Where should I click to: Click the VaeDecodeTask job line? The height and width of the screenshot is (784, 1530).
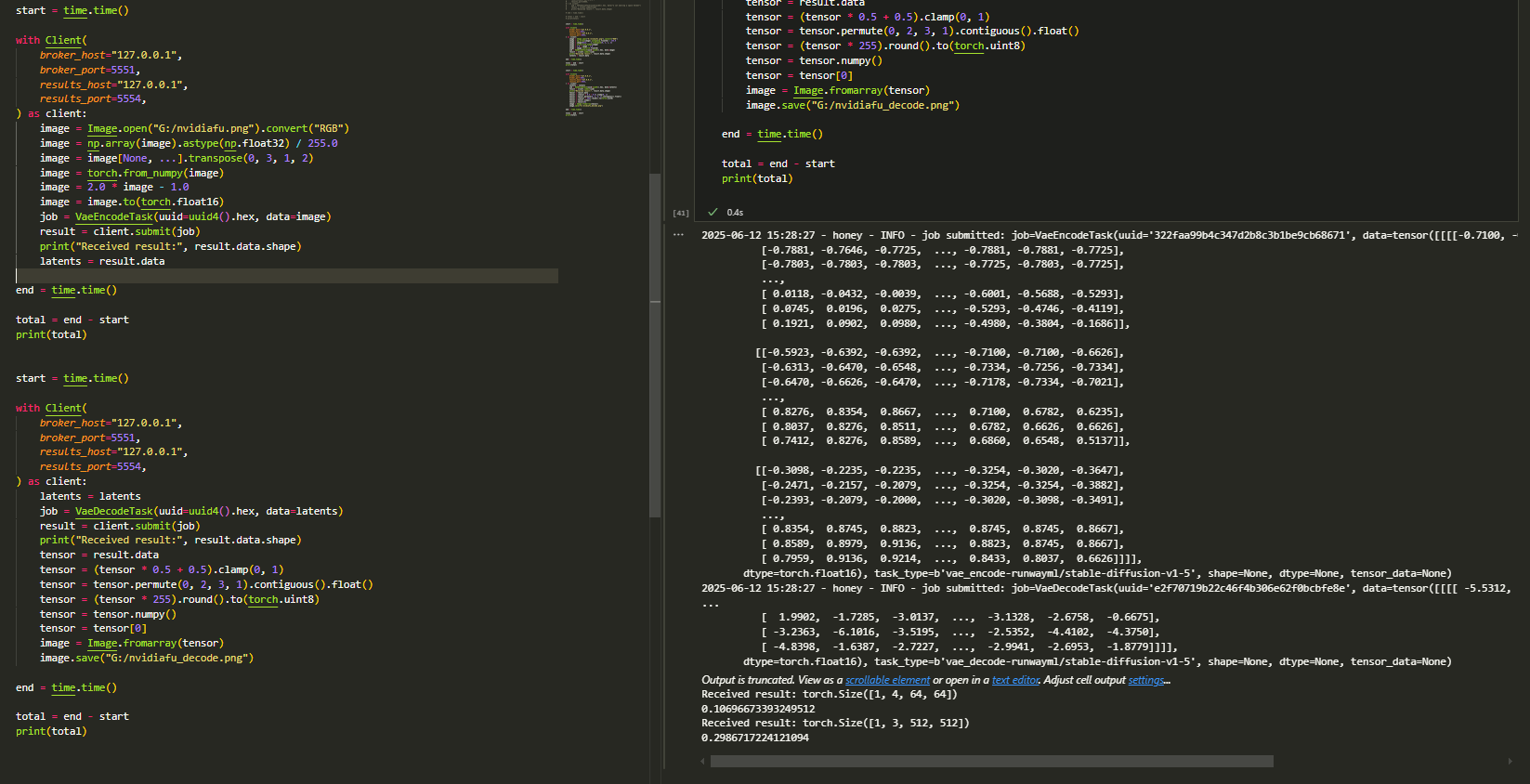[191, 511]
